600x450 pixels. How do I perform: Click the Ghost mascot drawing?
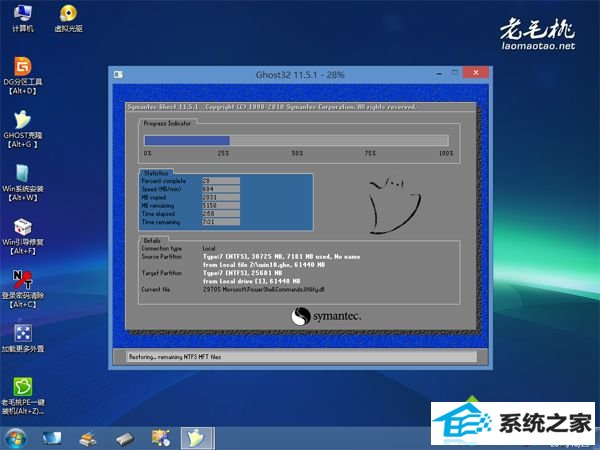[395, 205]
